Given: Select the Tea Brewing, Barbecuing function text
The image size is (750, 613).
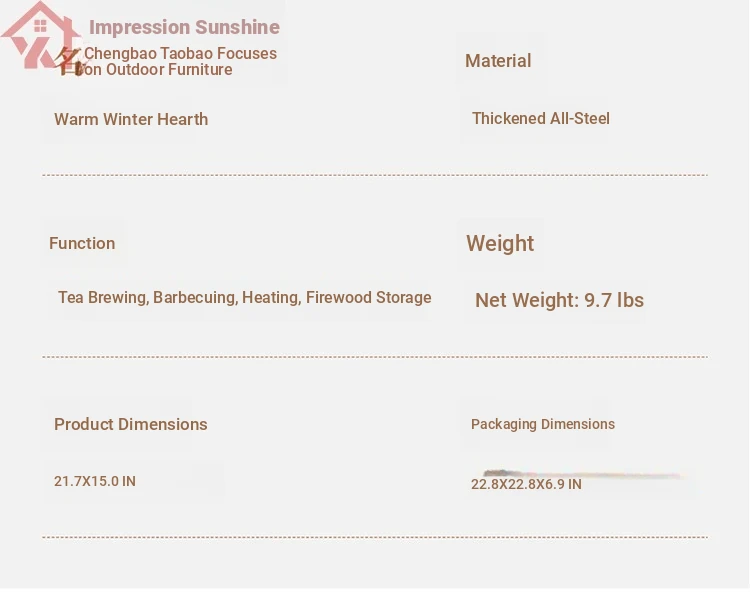Looking at the screenshot, I should tap(244, 297).
